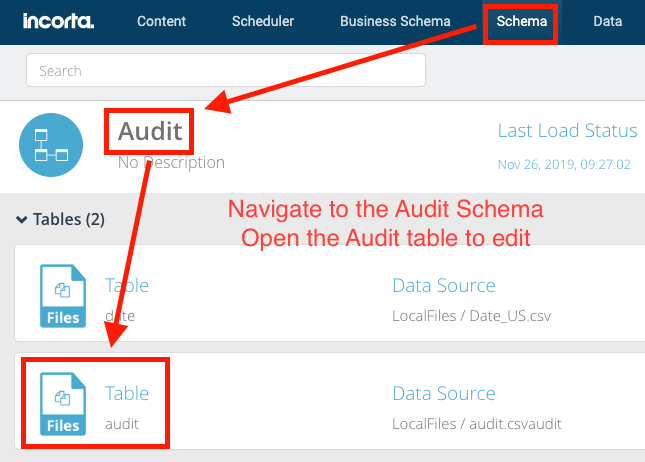Click the Files icon for audit table
The image size is (645, 462).
pyautogui.click(x=63, y=404)
